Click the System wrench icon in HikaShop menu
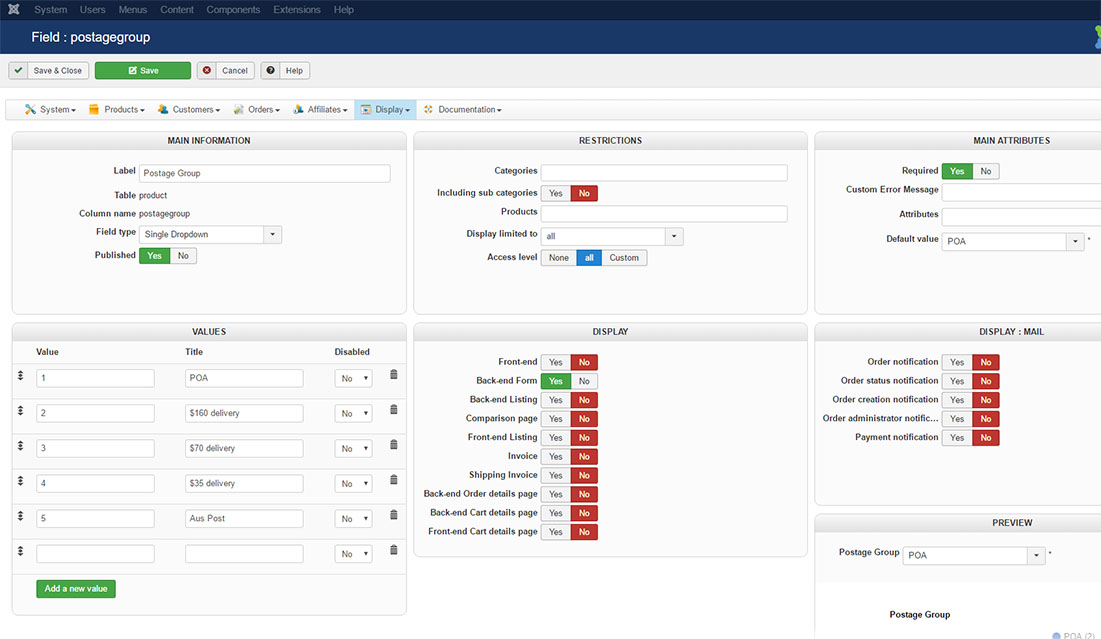 coord(30,109)
